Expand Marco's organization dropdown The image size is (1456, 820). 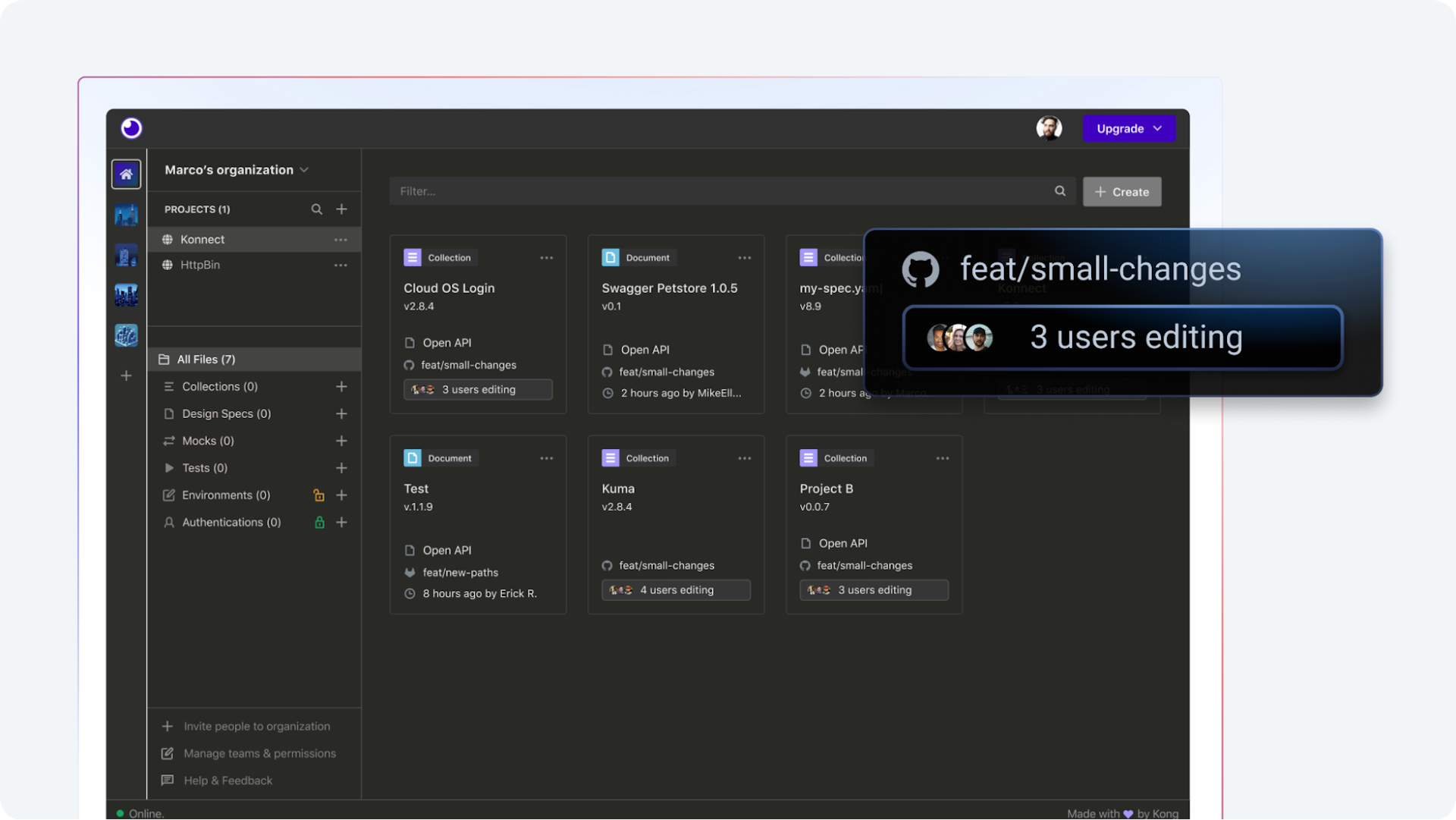(236, 170)
